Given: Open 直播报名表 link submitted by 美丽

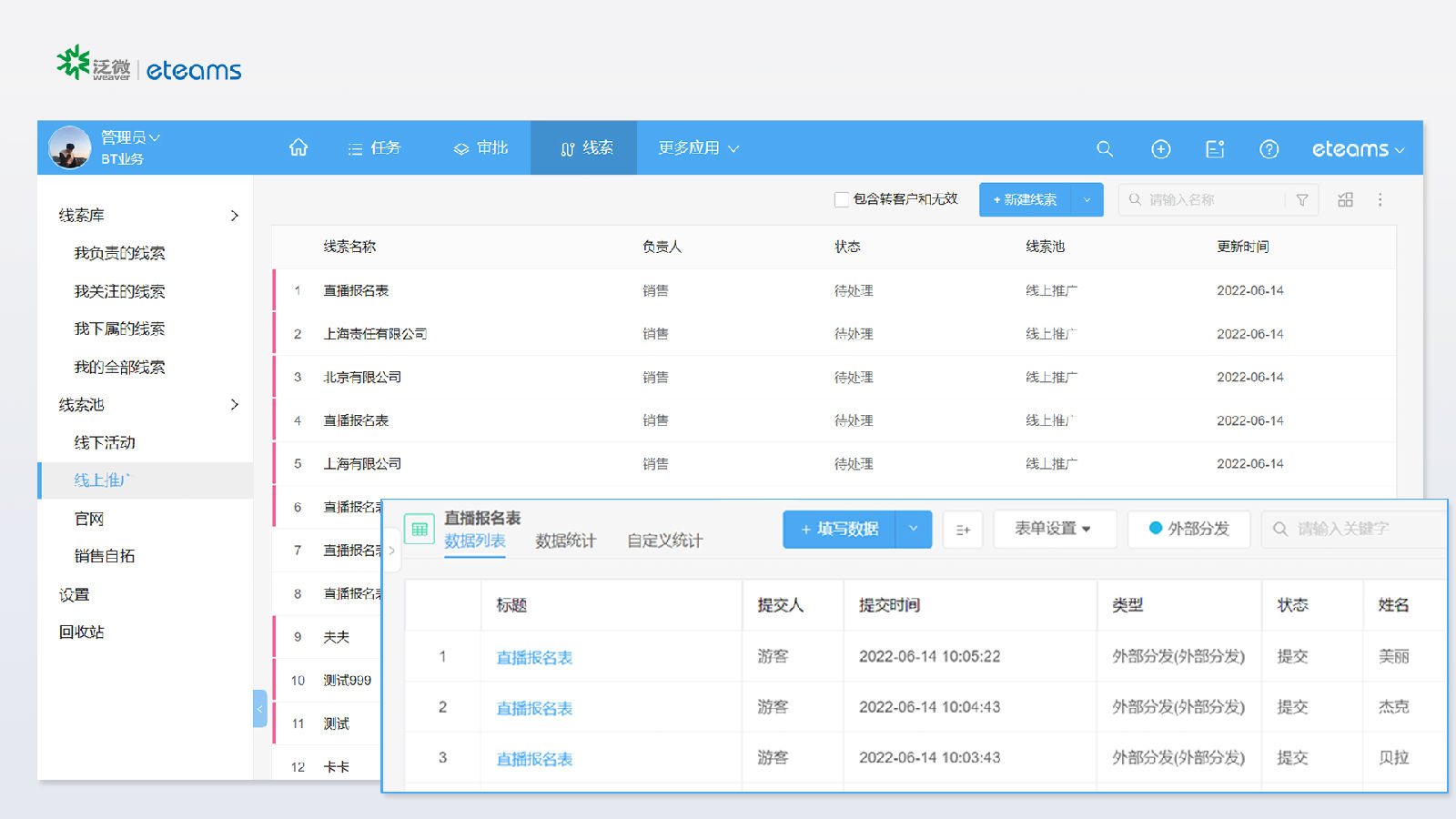Looking at the screenshot, I should [534, 658].
